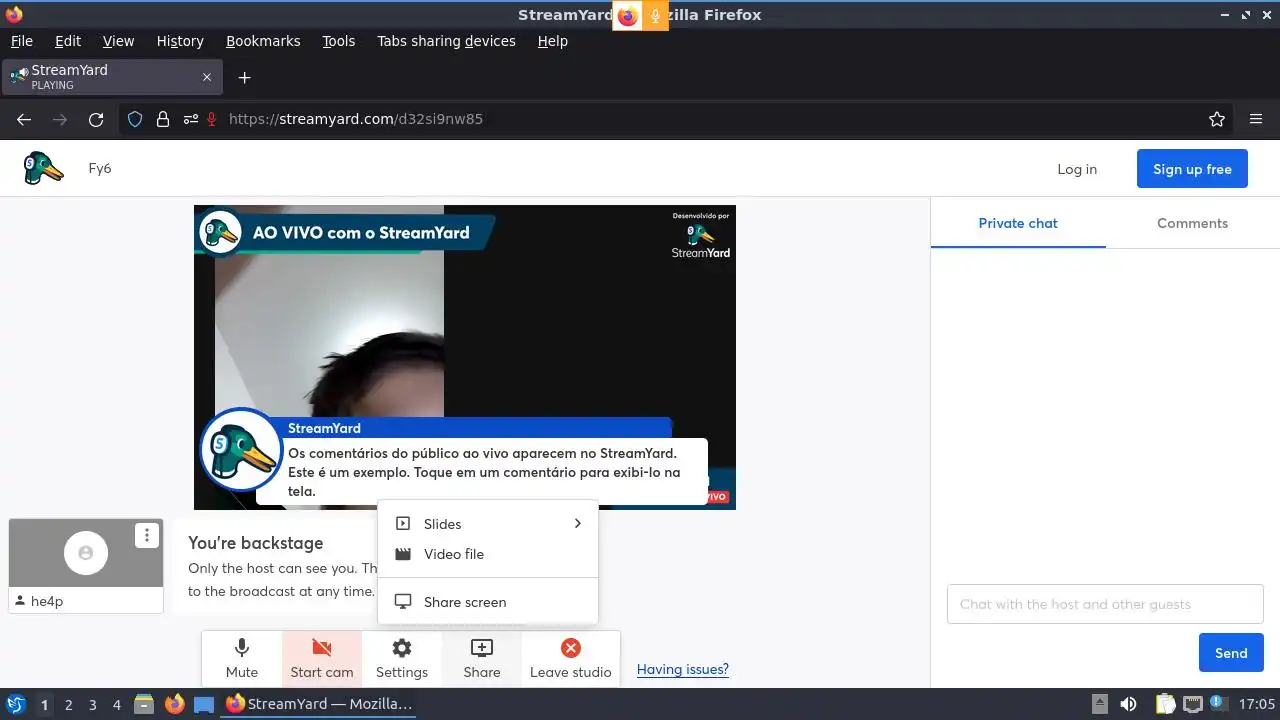This screenshot has height=720, width=1280.
Task: Select Share screen in the popup menu
Action: click(x=488, y=602)
